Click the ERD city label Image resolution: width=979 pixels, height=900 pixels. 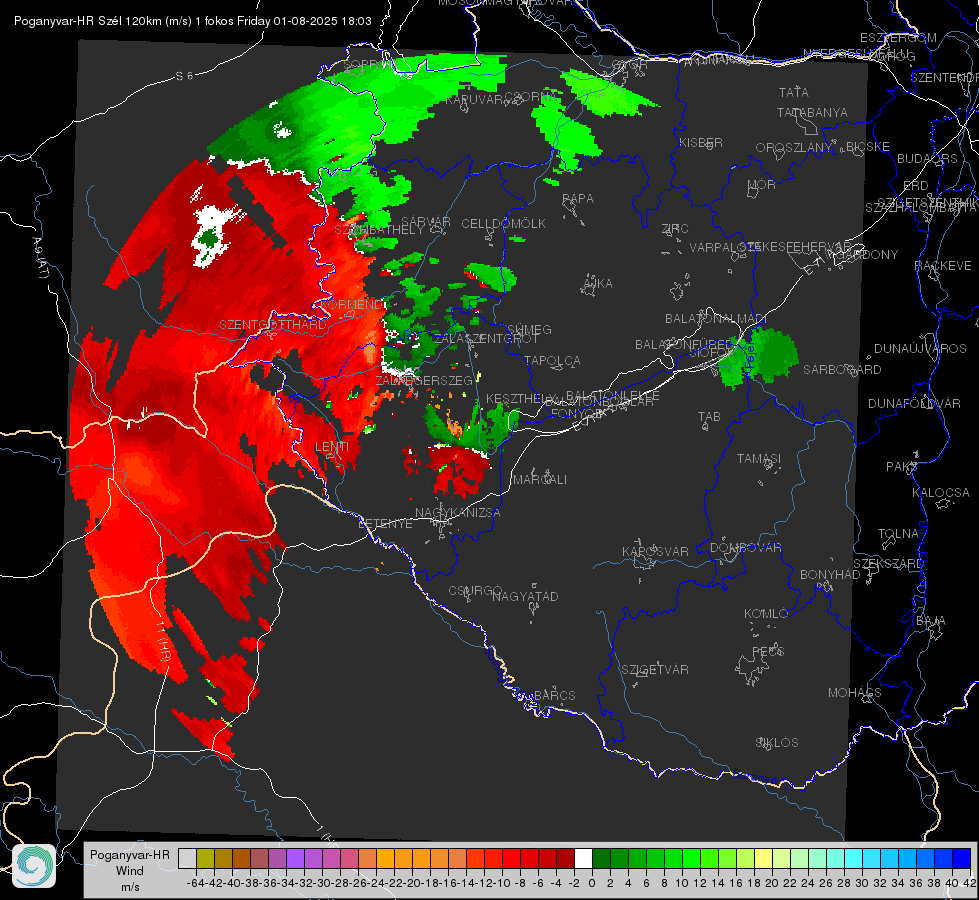(x=915, y=186)
